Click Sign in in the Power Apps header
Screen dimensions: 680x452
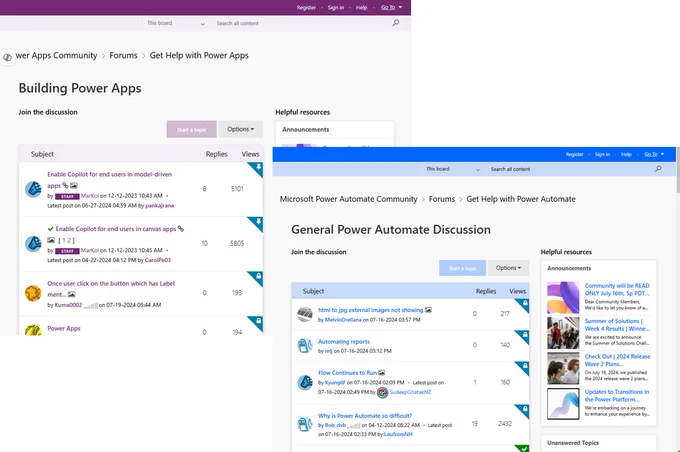point(336,7)
